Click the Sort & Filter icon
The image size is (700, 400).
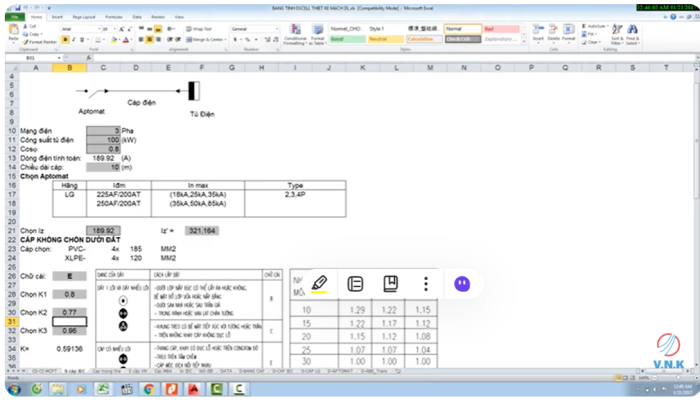point(617,33)
